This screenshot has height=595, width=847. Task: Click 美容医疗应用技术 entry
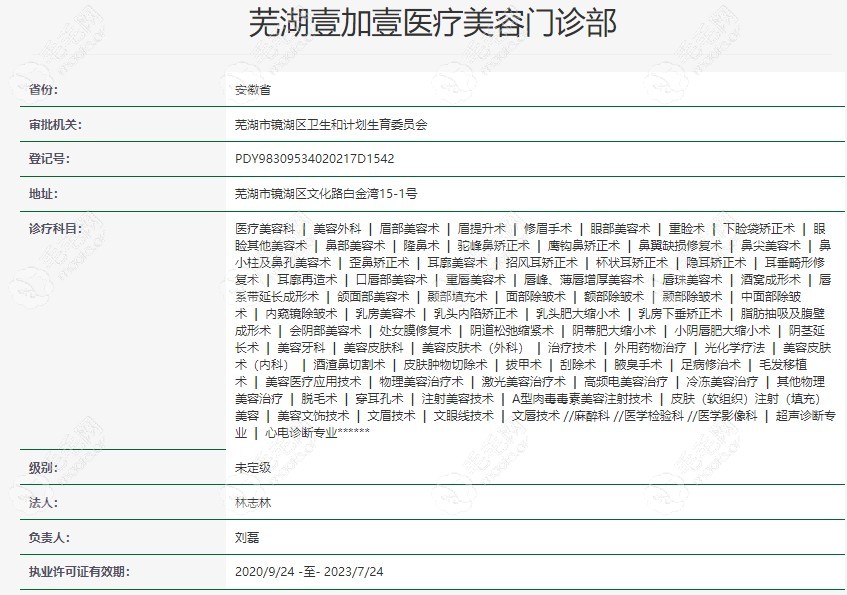point(313,382)
